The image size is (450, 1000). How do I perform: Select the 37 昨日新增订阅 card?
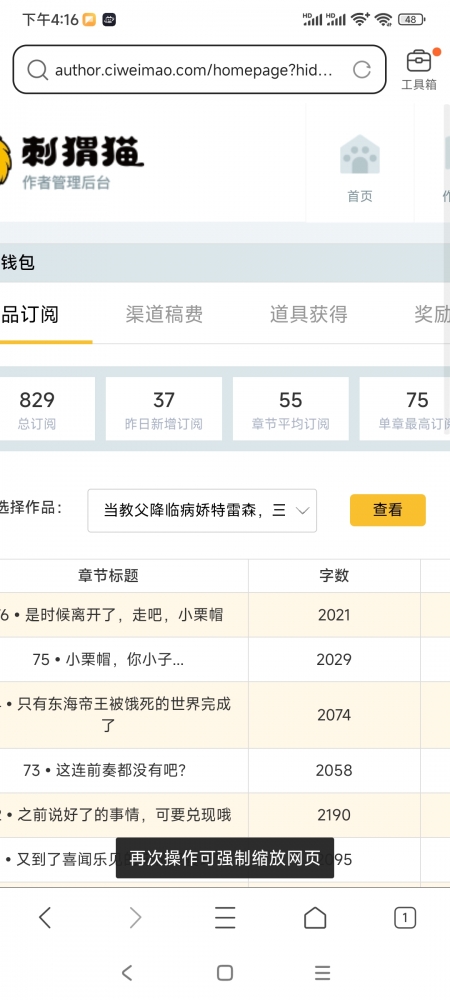164,409
